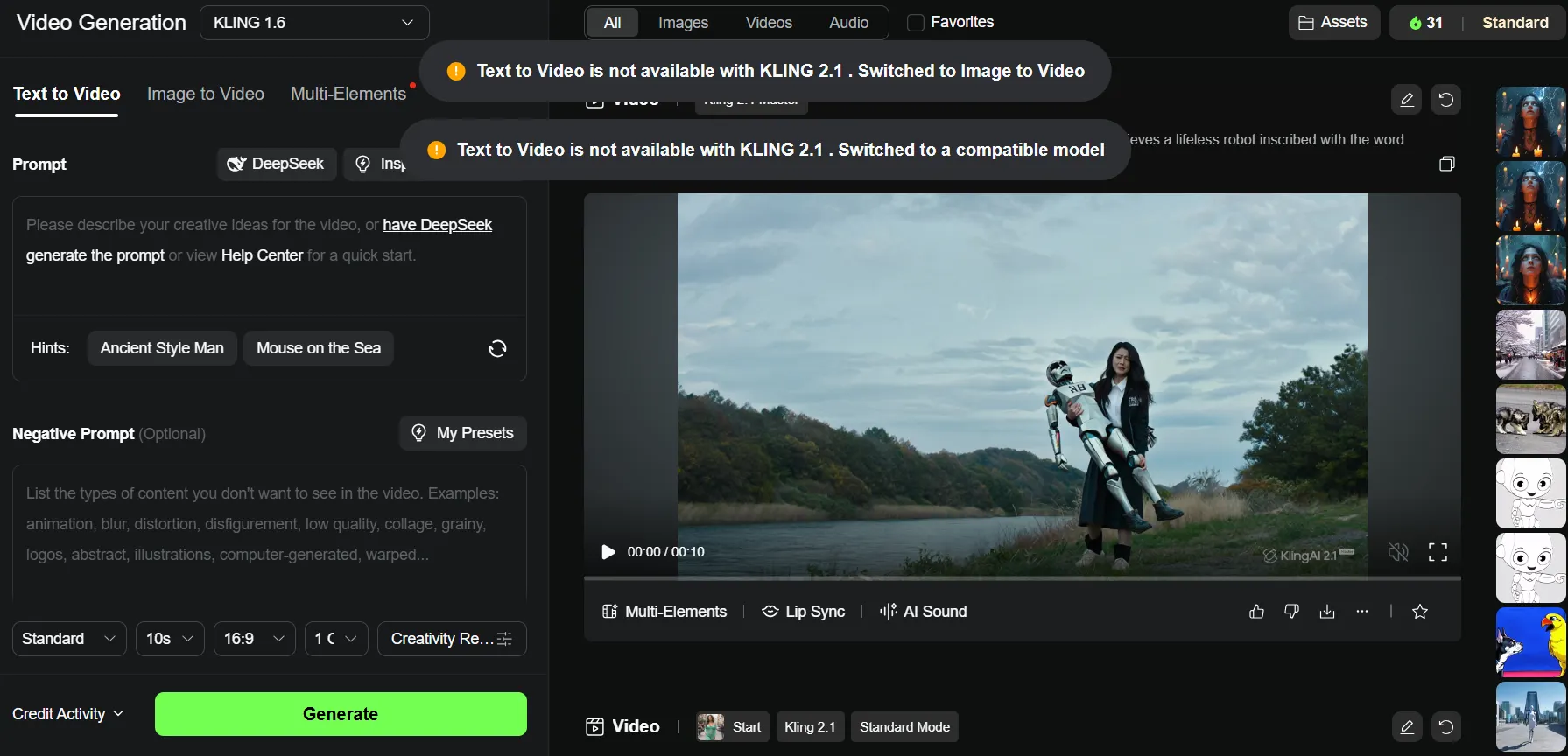Image resolution: width=1568 pixels, height=756 pixels.
Task: Click the thumbs up like icon
Action: [x=1256, y=612]
